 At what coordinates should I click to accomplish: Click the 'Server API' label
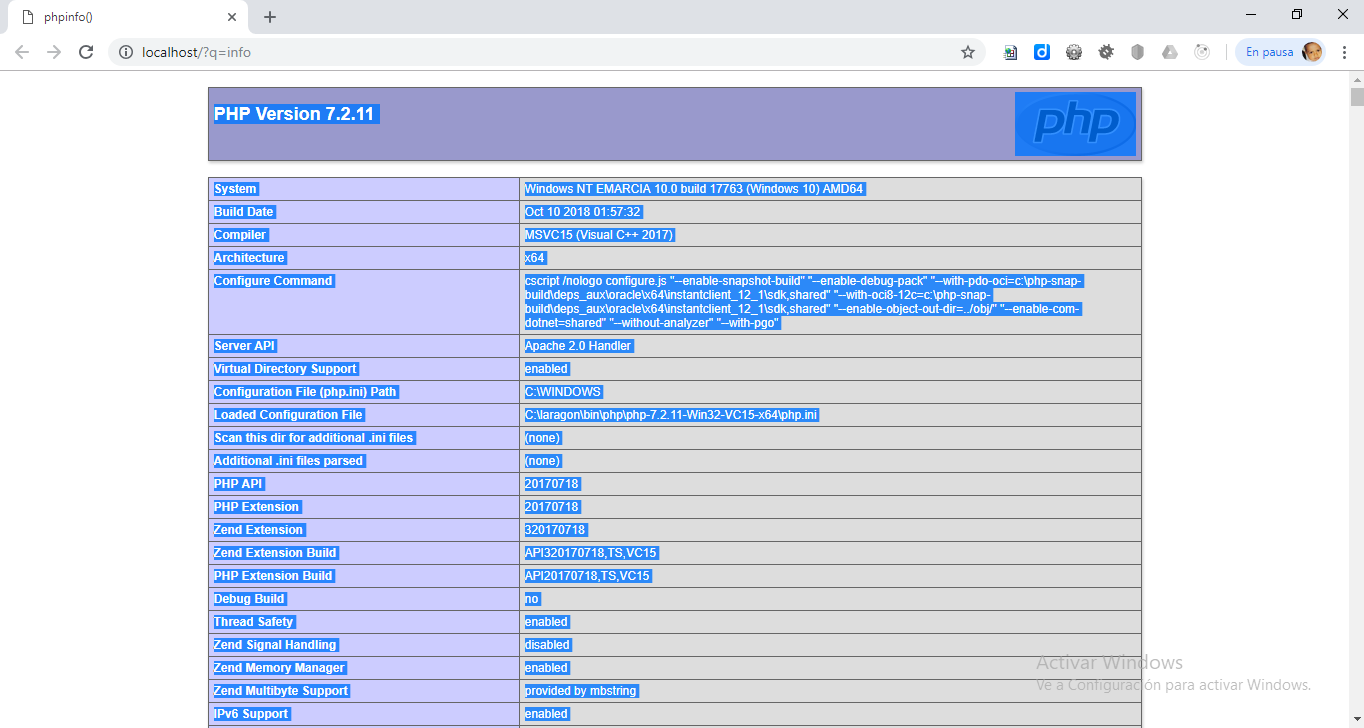[244, 346]
